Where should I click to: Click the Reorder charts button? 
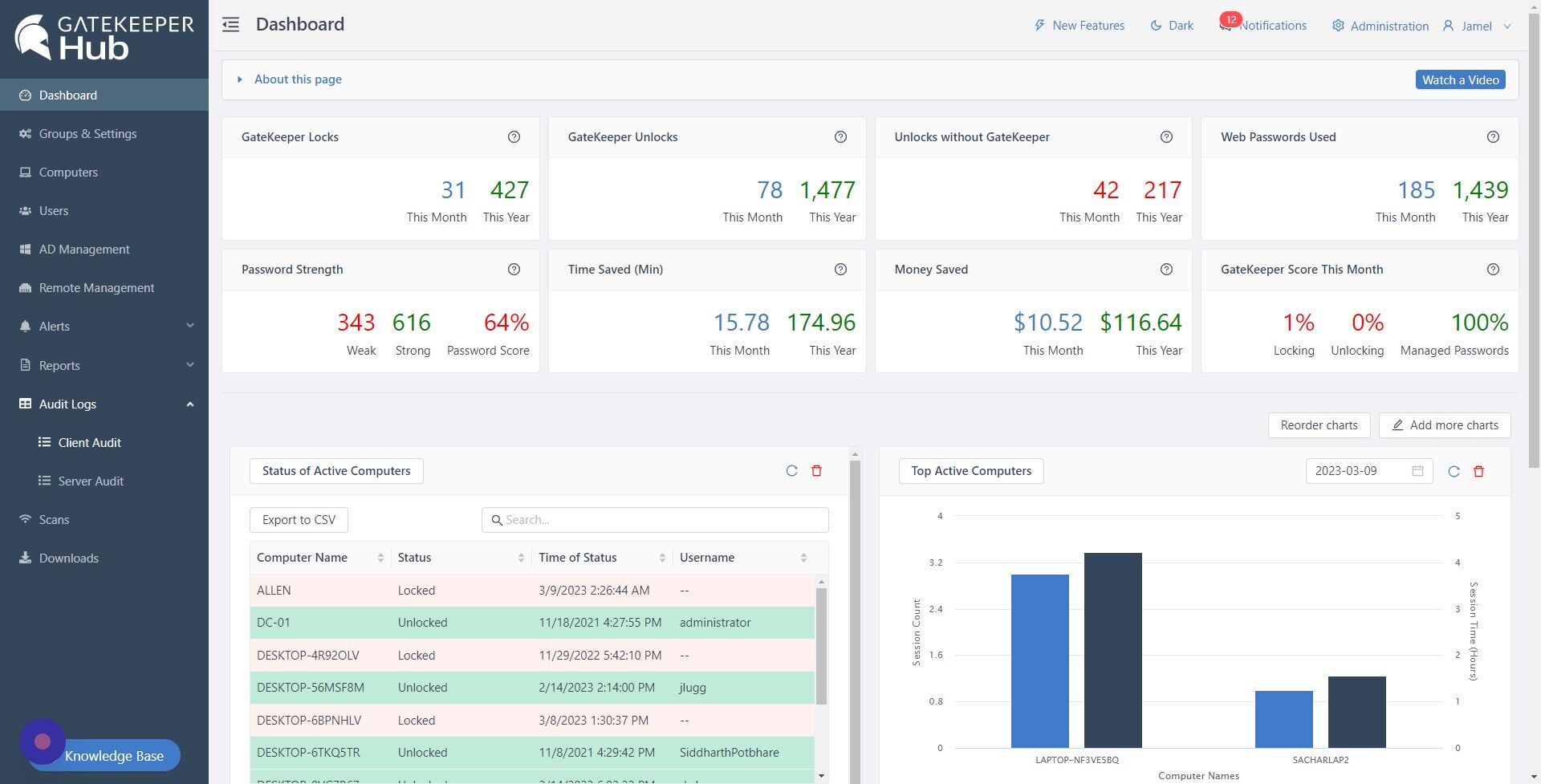tap(1319, 425)
